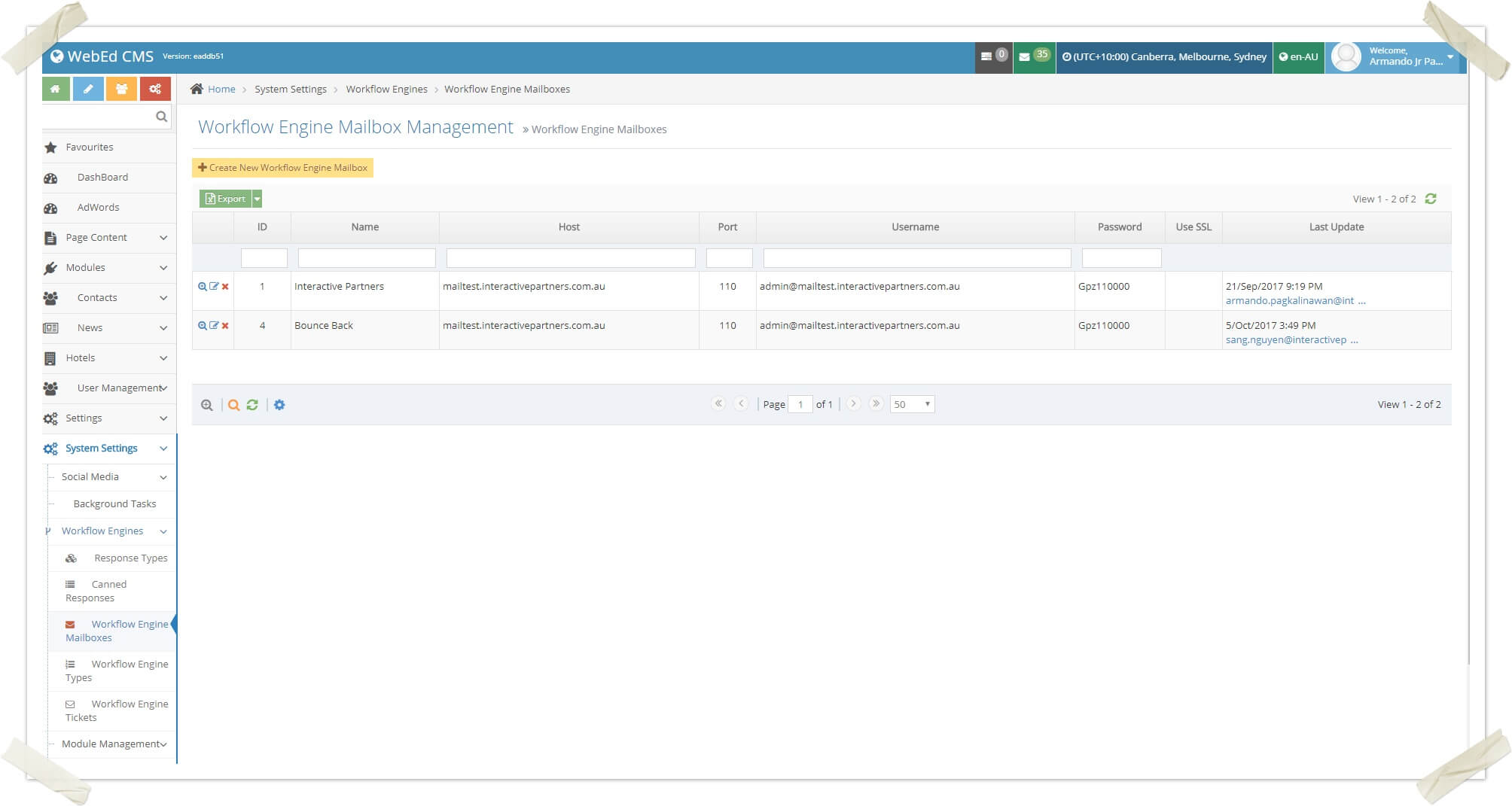
Task: Click the orange search icon in grid footer
Action: 233,405
